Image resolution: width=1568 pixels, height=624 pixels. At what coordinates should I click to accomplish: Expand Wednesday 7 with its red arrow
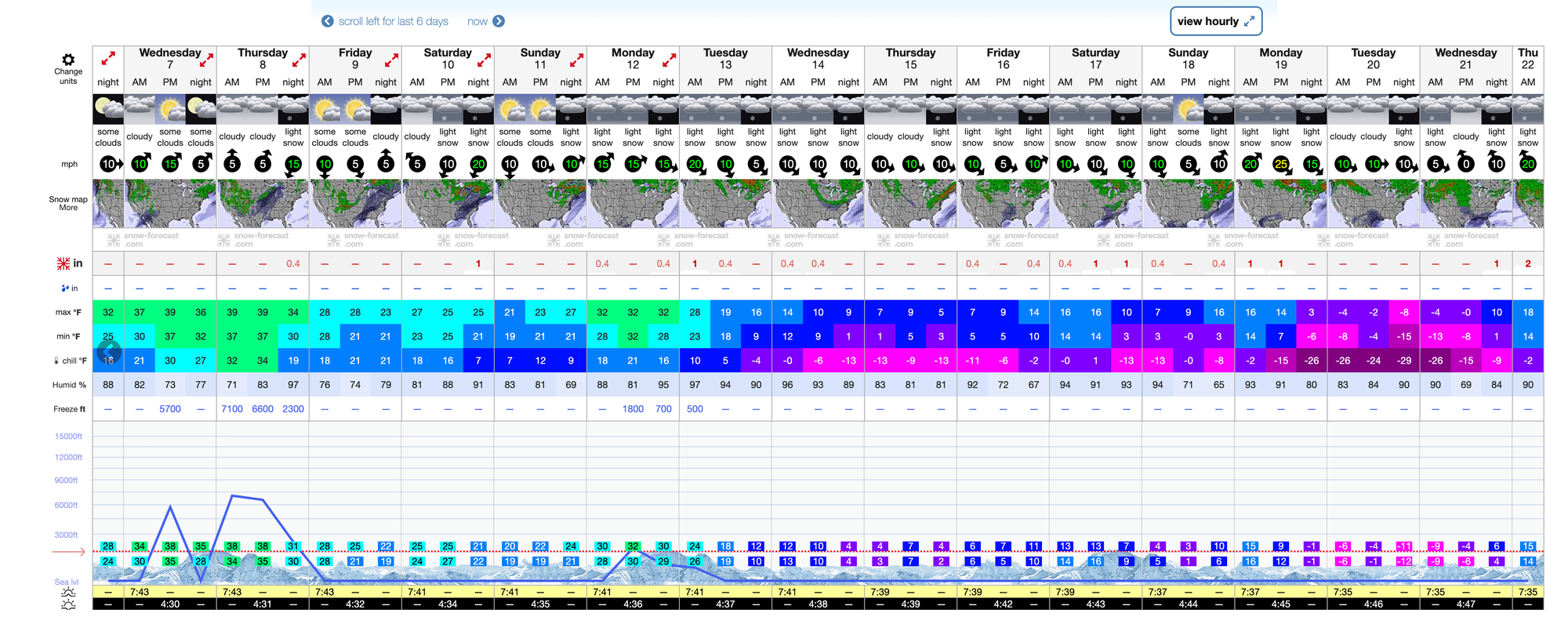pos(206,60)
